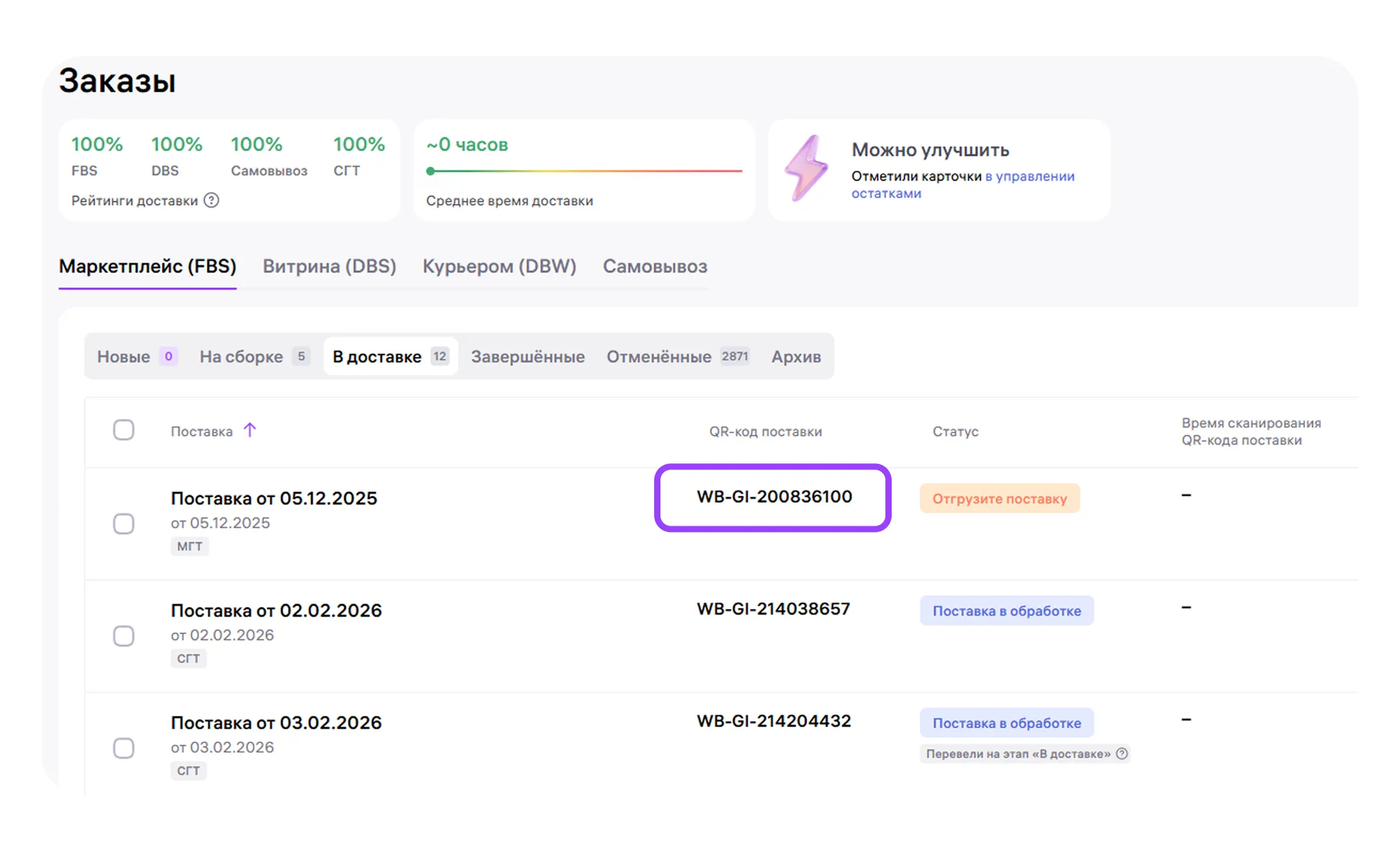Show the Отменённые orders

[678, 356]
